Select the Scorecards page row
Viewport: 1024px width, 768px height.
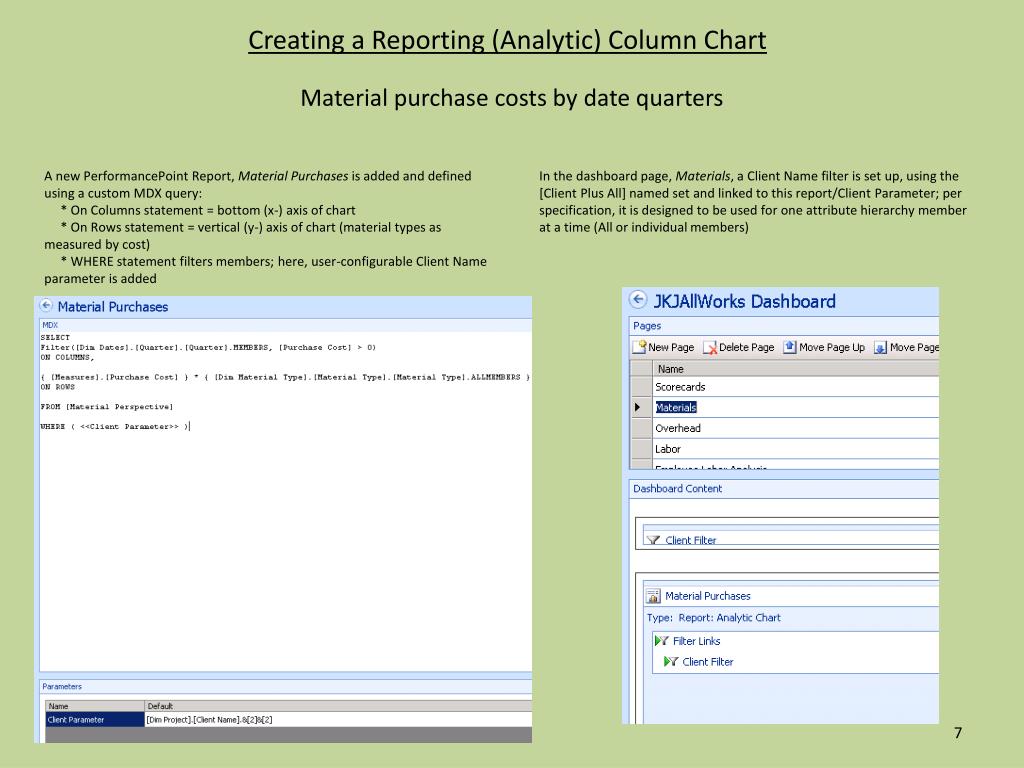pyautogui.click(x=795, y=387)
